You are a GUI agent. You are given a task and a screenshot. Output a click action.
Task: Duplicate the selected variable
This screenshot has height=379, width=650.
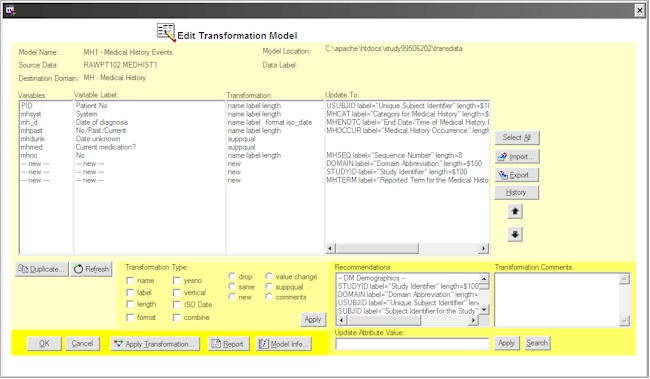(x=42, y=269)
